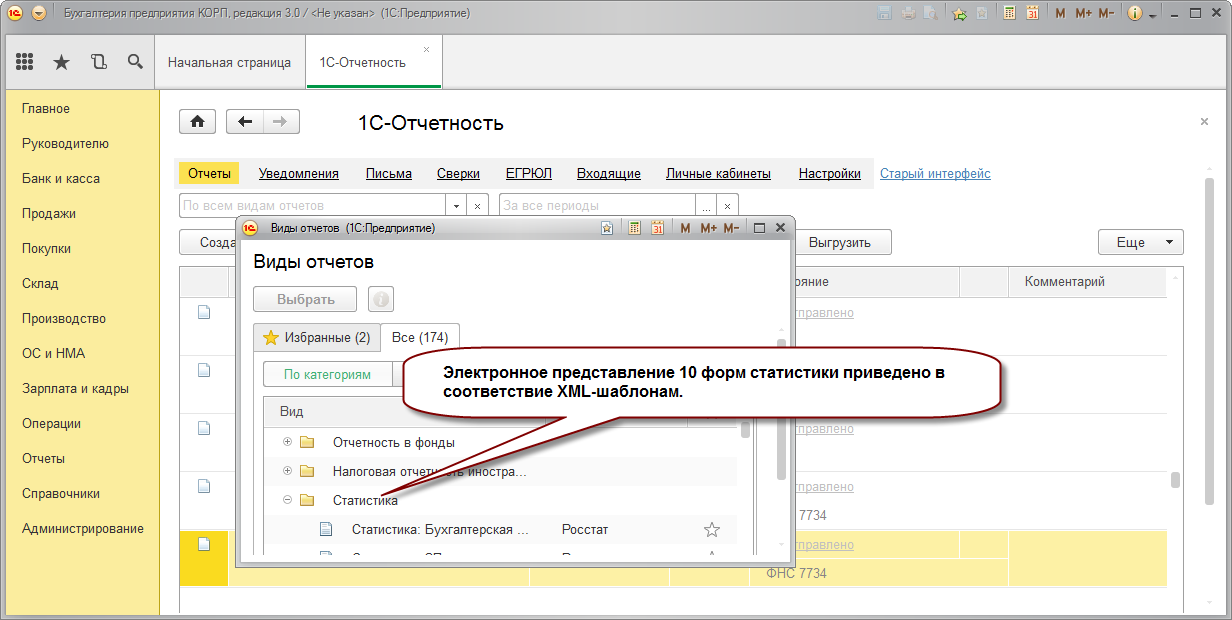
Task: Click the За все периоды input field
Action: pos(597,205)
